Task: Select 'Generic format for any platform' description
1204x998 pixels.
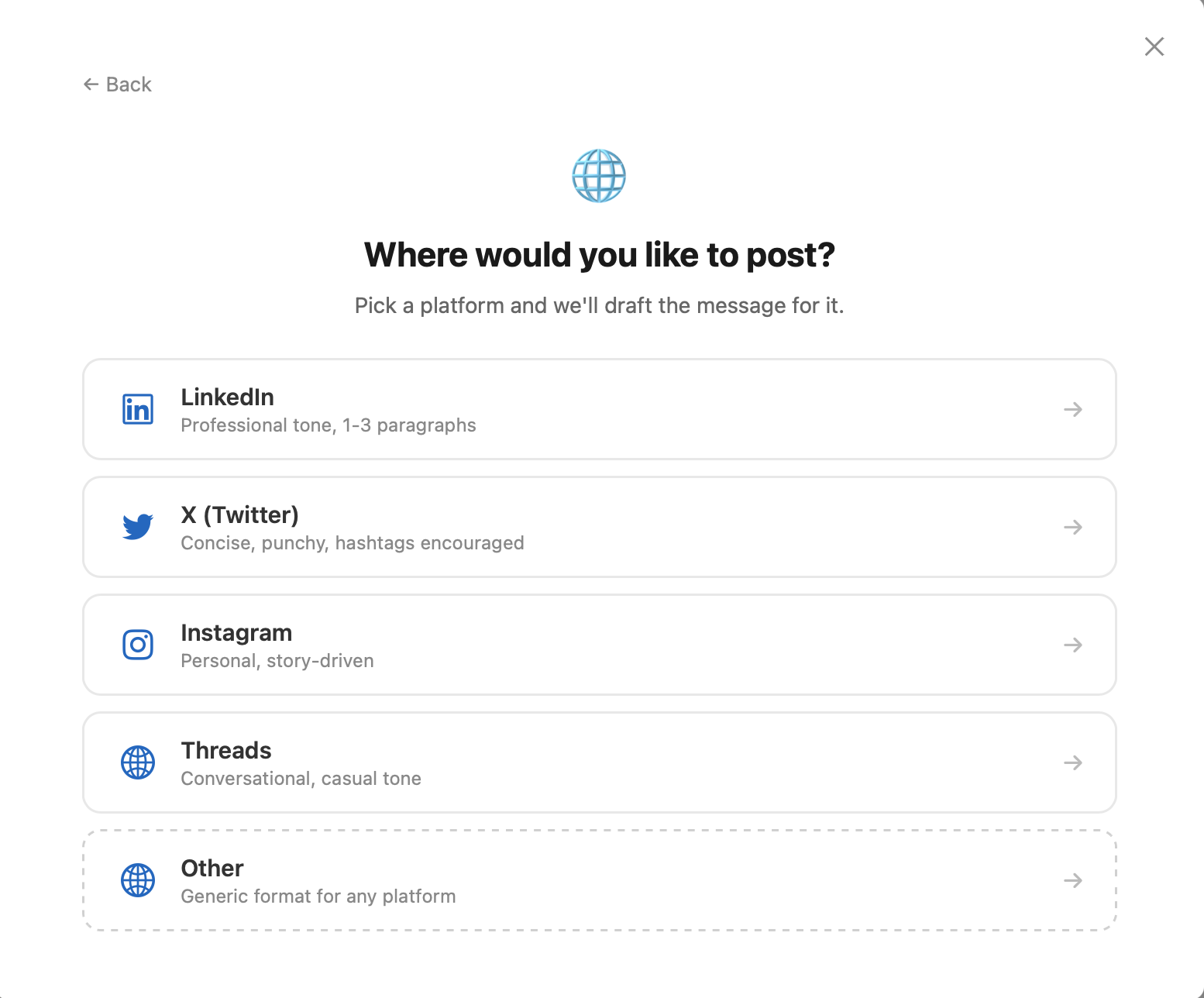Action: click(x=318, y=896)
